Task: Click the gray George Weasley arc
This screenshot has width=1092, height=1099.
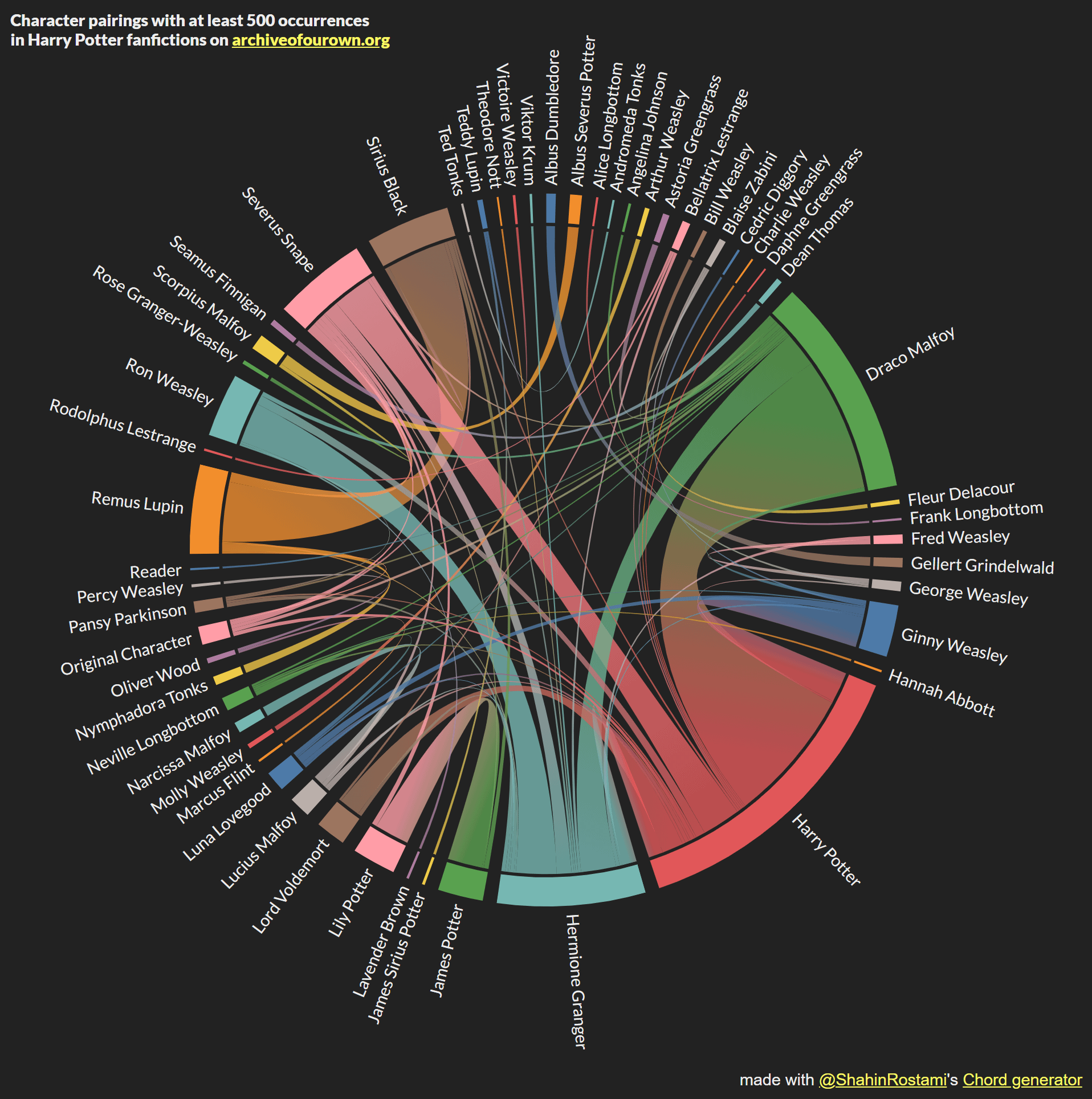Action: pos(886,585)
